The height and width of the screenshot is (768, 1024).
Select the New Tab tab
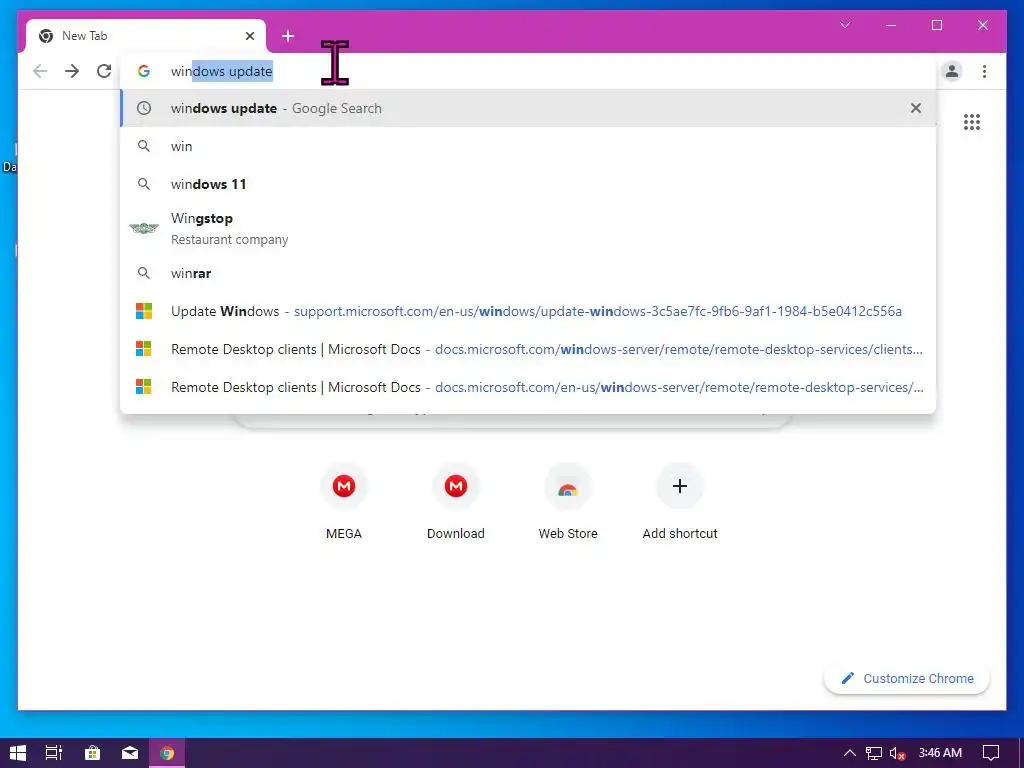[146, 36]
